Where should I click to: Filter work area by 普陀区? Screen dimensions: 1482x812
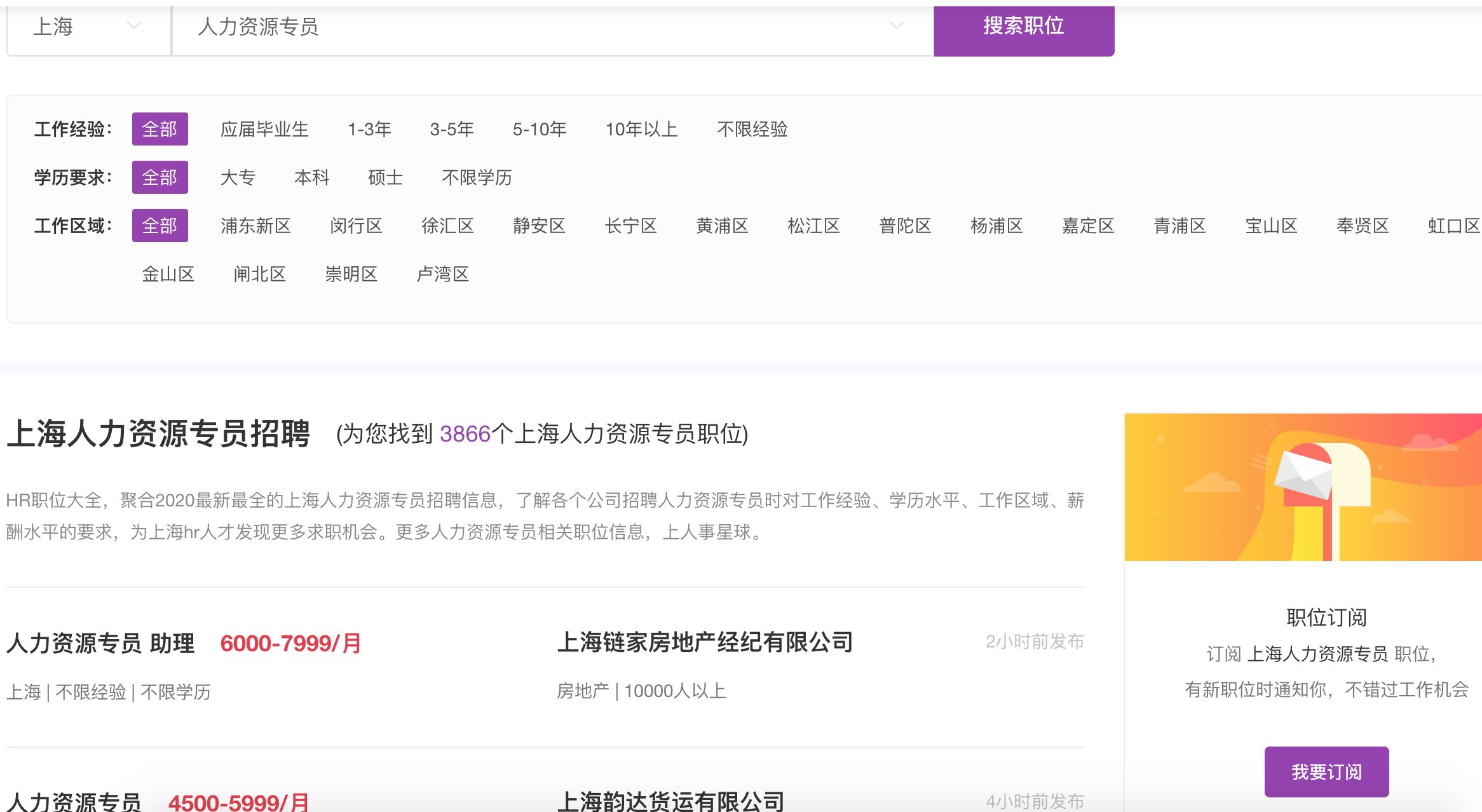905,226
